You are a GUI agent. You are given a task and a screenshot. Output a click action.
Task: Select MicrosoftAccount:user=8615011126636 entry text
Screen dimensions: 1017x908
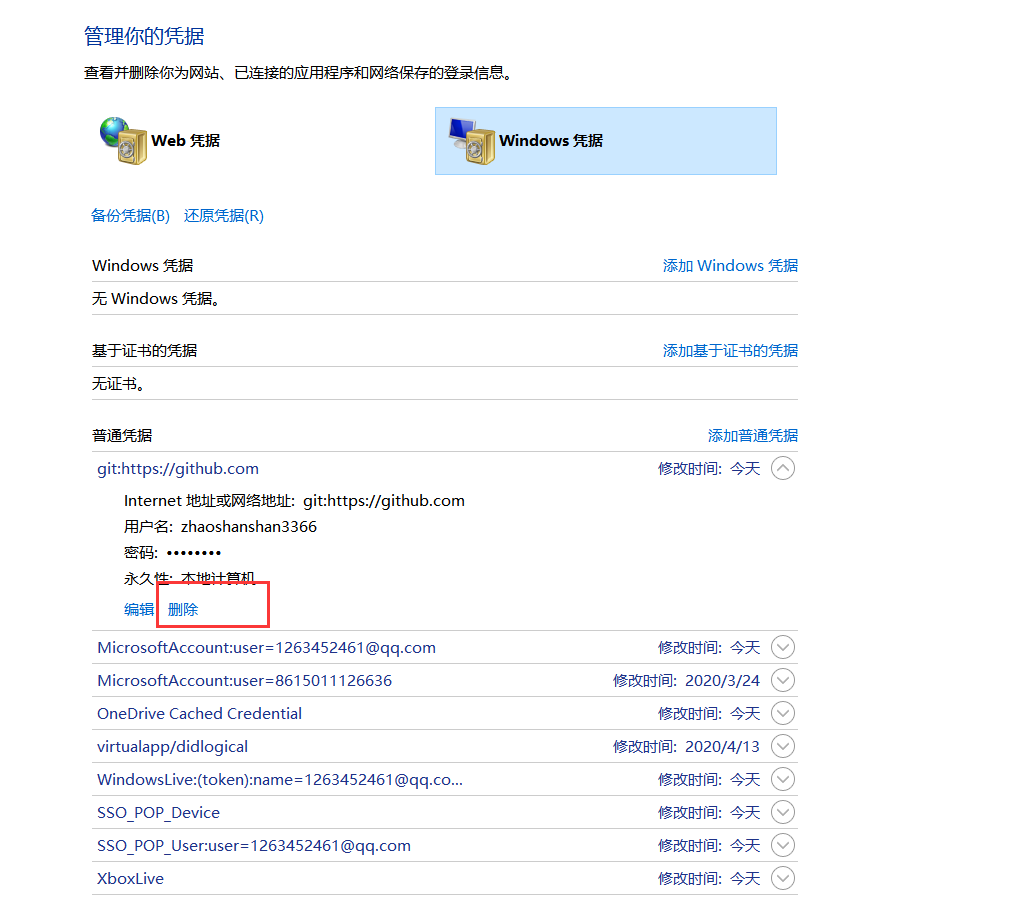(245, 681)
